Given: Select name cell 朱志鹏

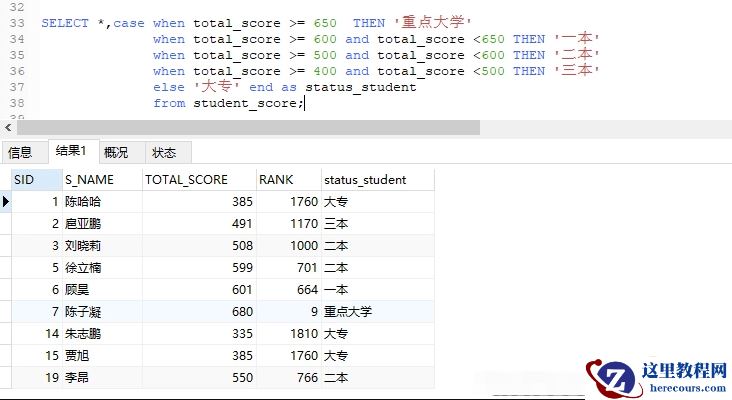Looking at the screenshot, I should pos(102,333).
